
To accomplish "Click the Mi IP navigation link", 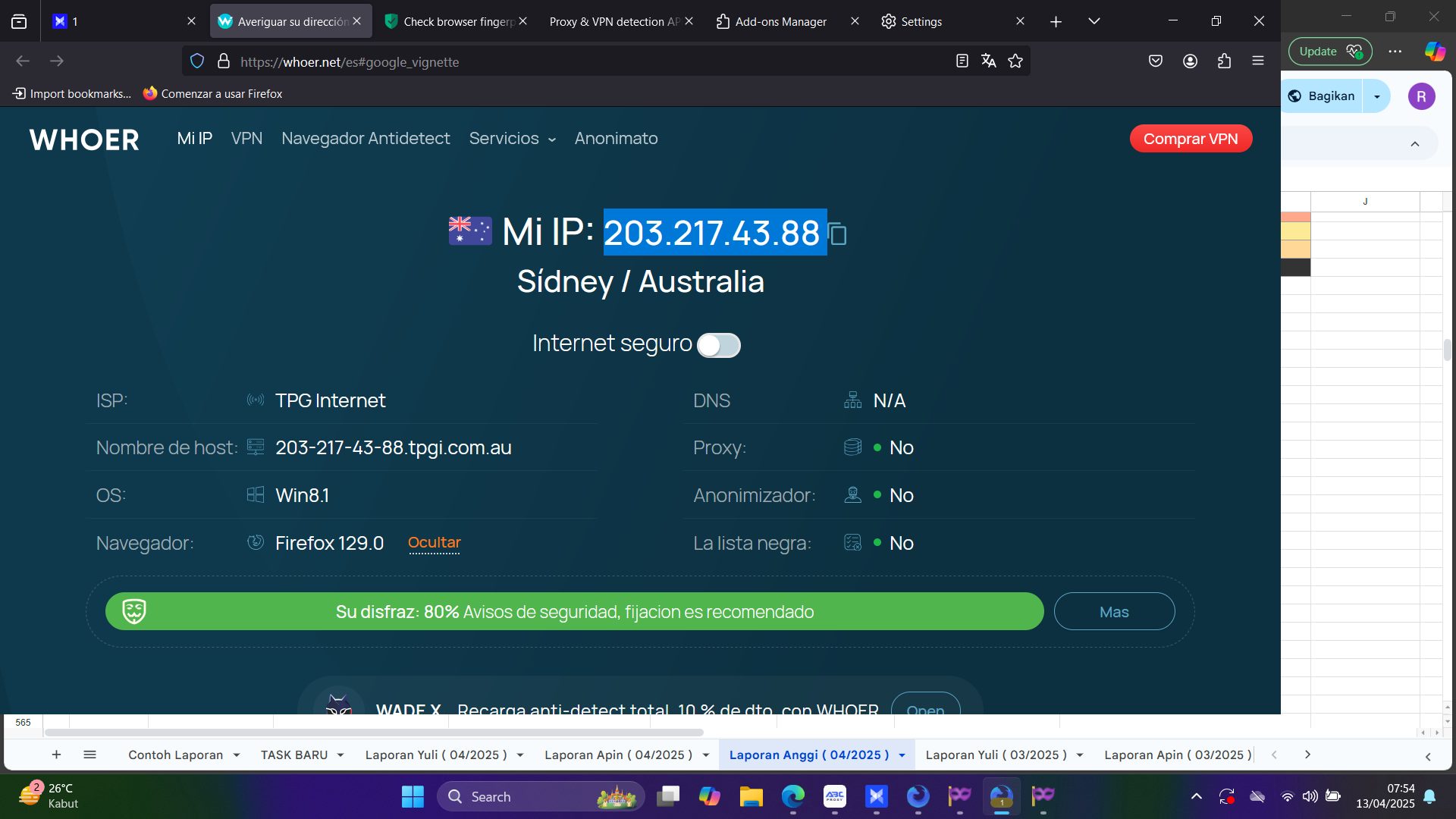I will click(x=195, y=139).
